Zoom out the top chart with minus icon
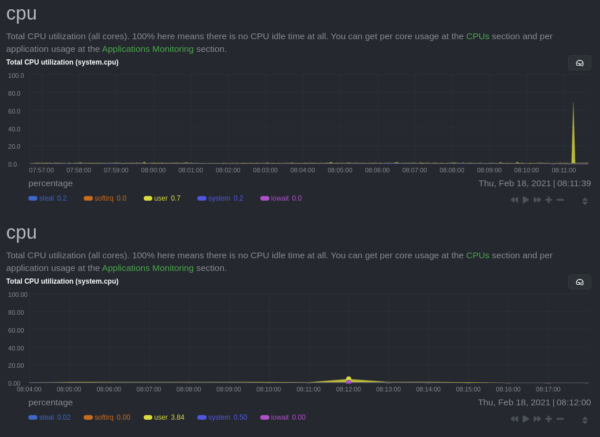Image resolution: width=600 pixels, height=437 pixels. coord(560,200)
